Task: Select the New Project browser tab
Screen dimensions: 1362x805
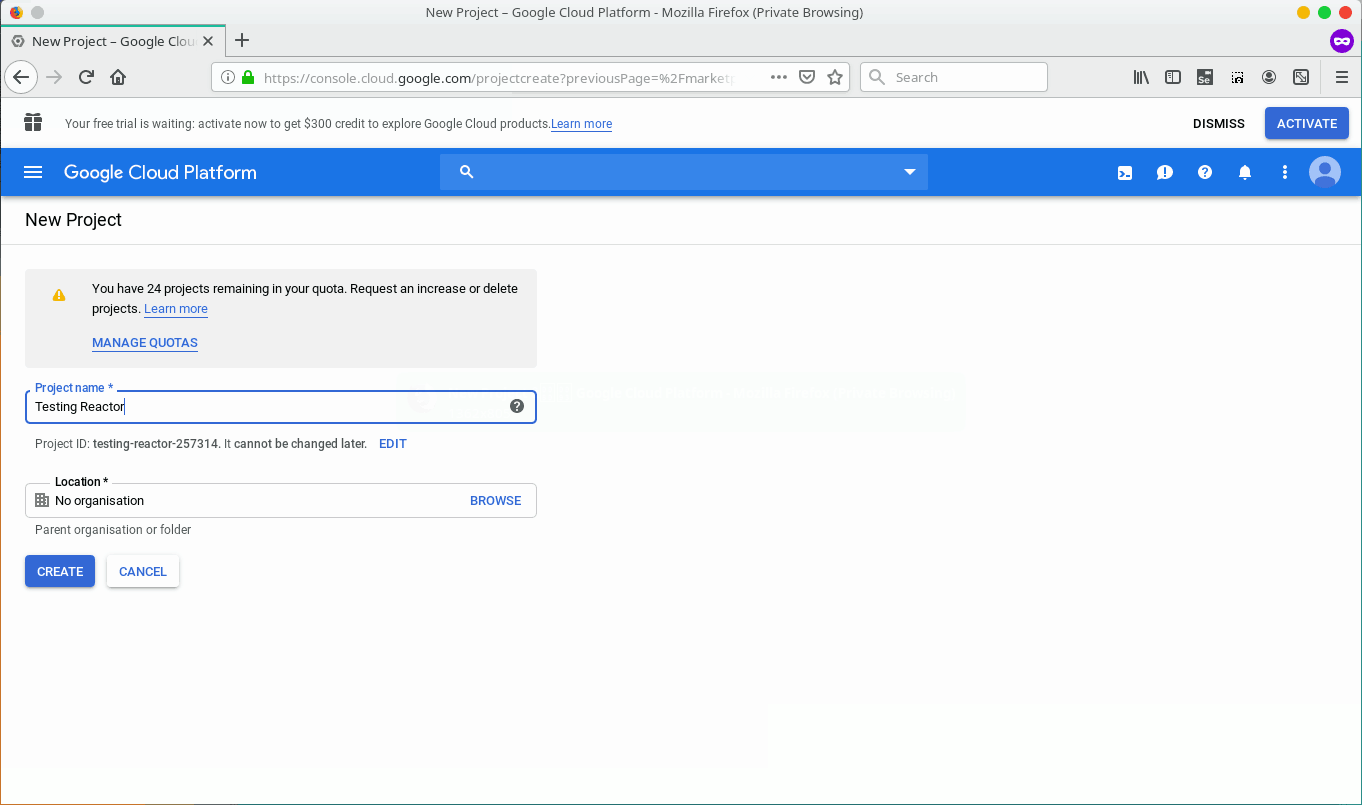Action: click(113, 41)
